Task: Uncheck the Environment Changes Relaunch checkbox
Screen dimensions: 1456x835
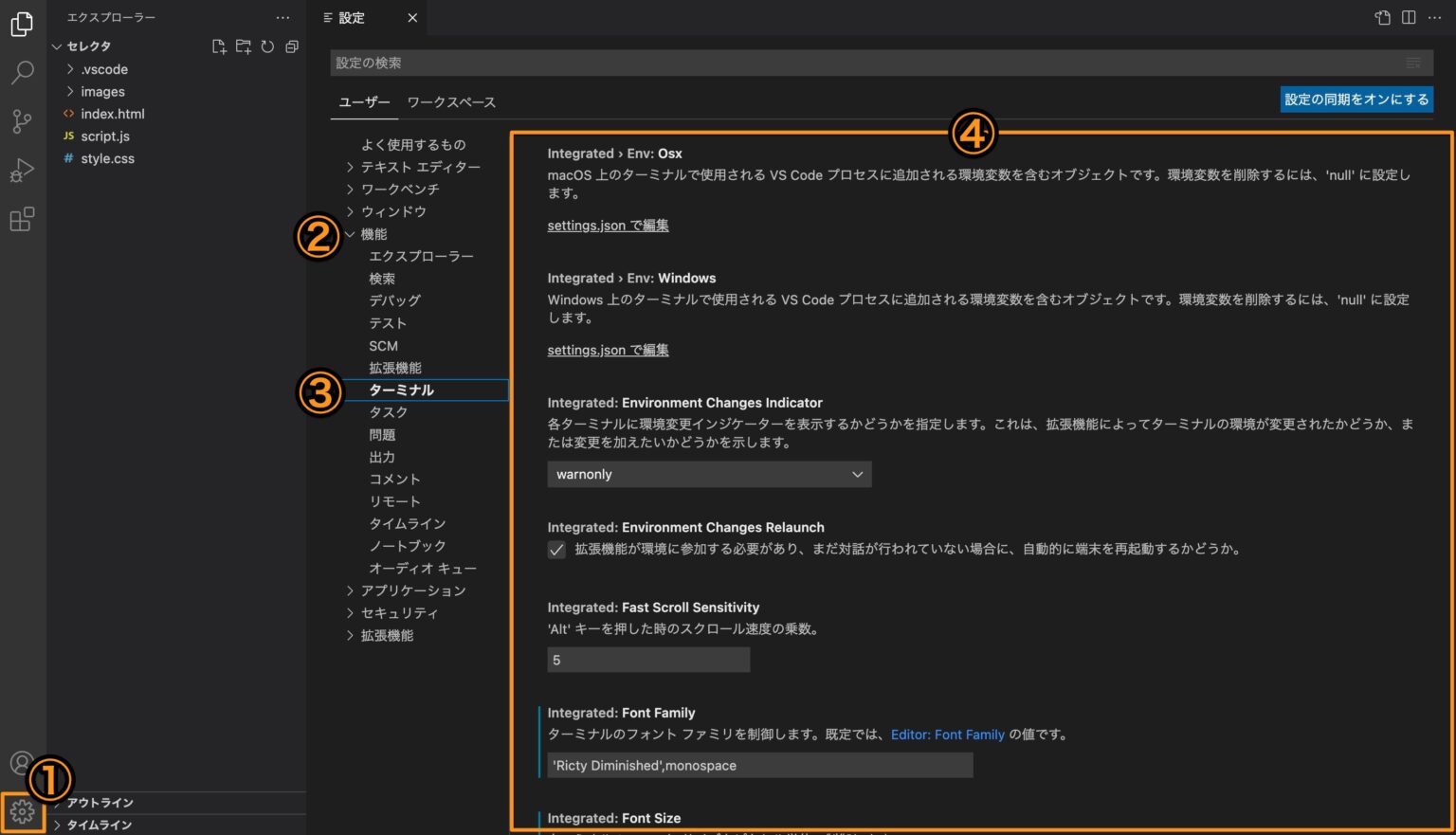Action: (x=556, y=550)
